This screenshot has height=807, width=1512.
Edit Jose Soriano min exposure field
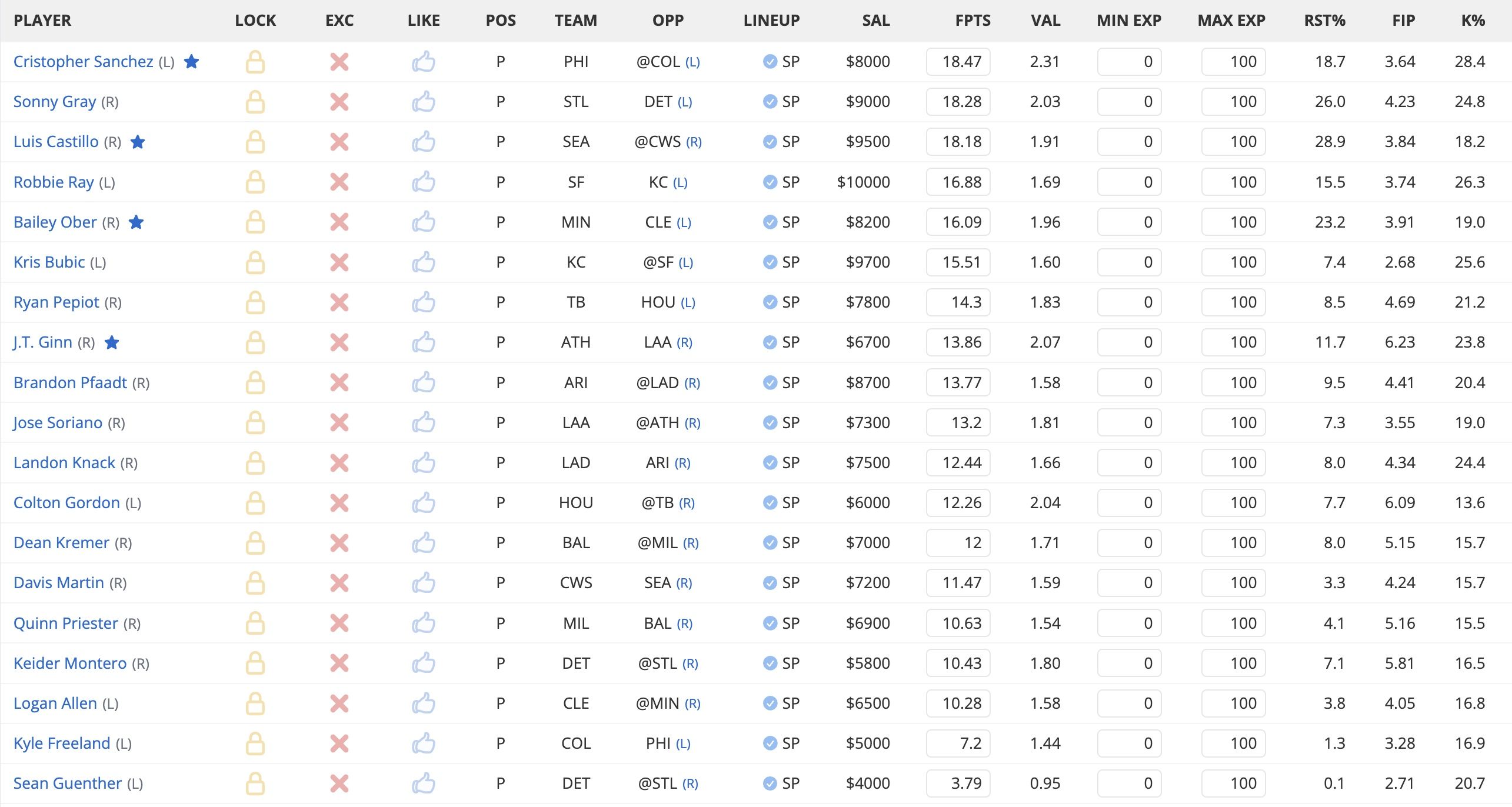coord(1129,423)
